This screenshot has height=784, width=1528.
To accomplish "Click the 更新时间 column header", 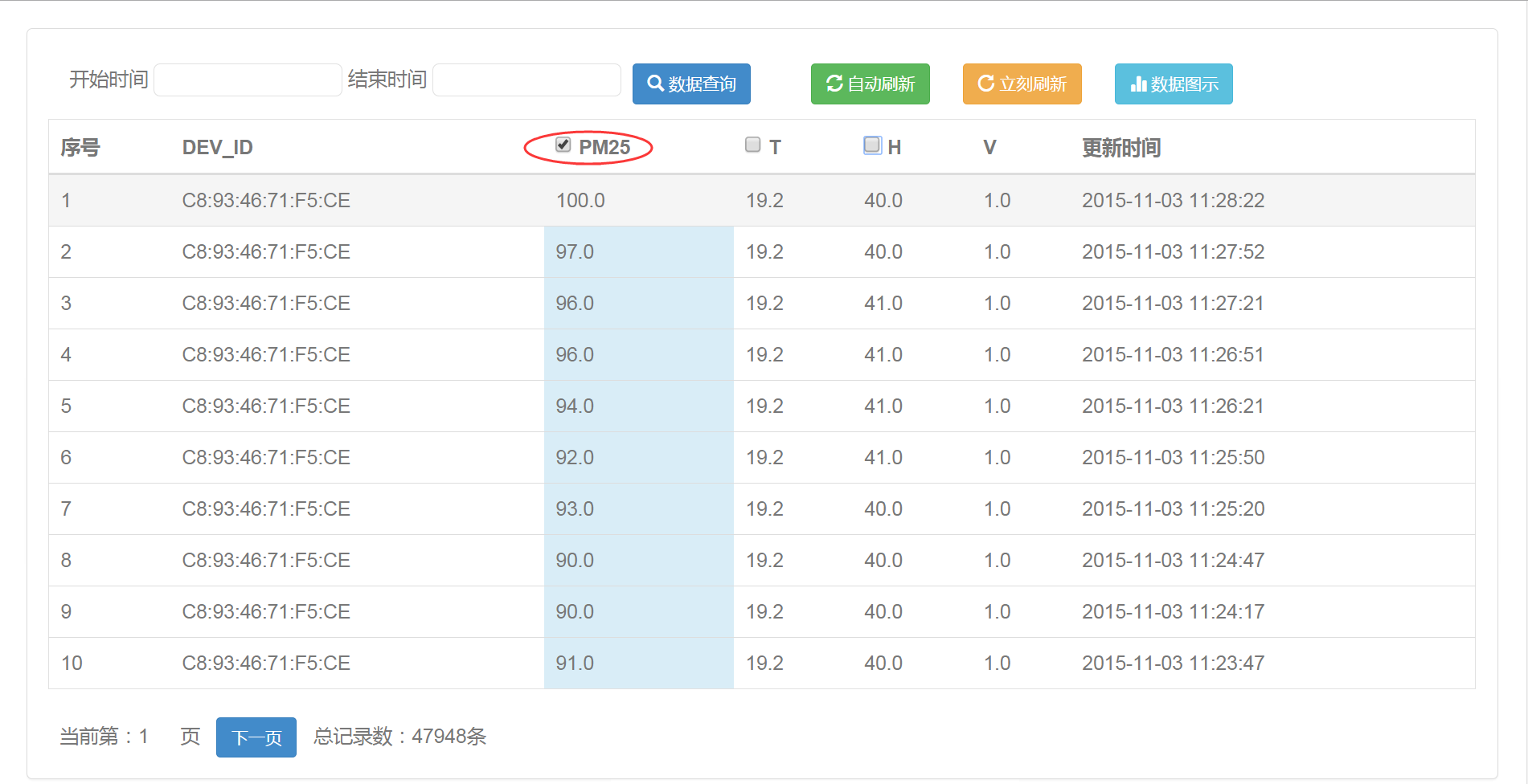I will coord(1120,148).
